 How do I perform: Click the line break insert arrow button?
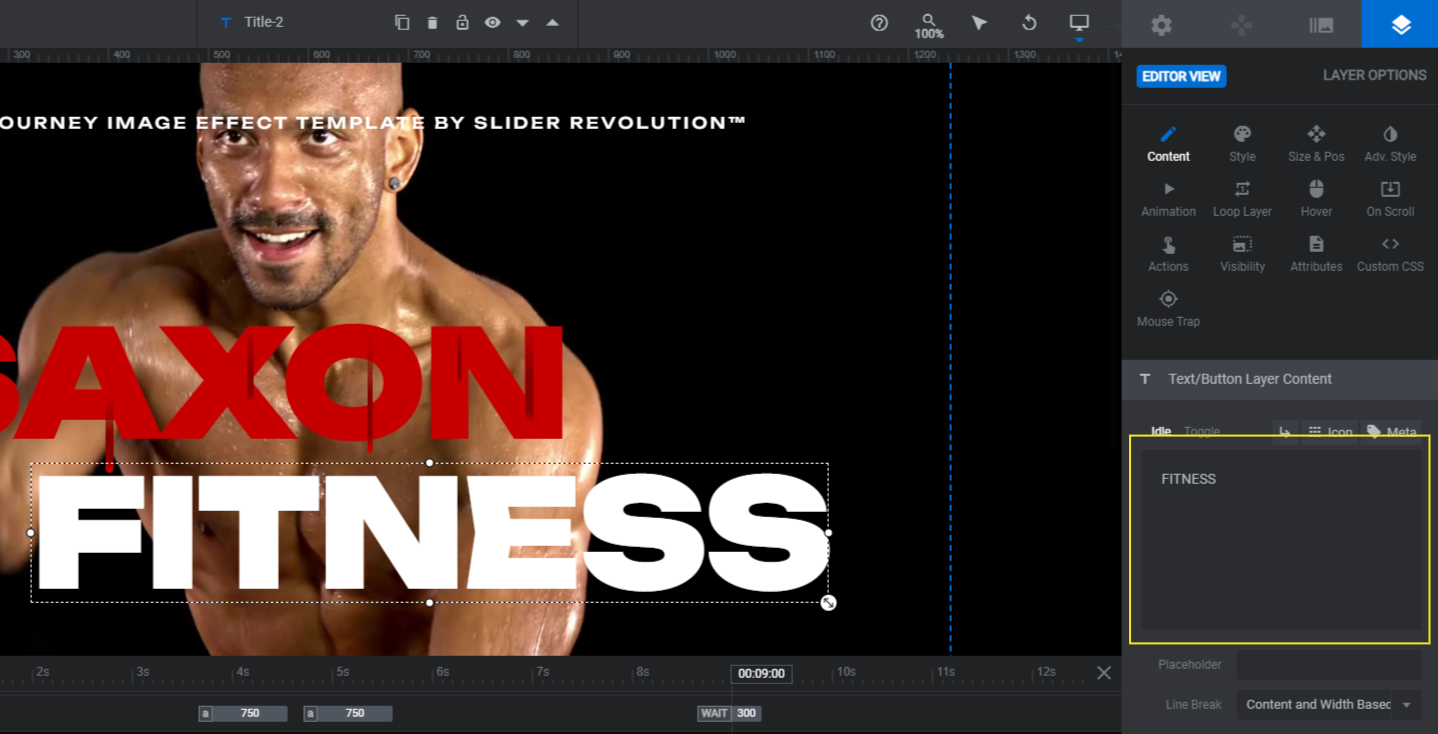coord(1285,432)
